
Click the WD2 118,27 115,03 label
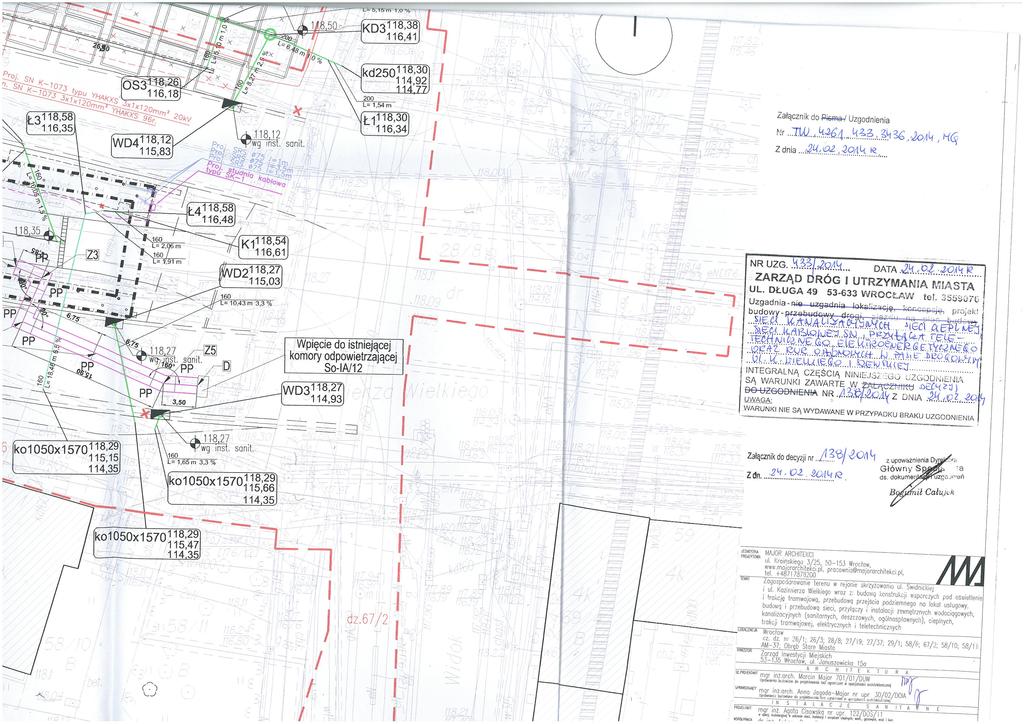(251, 275)
